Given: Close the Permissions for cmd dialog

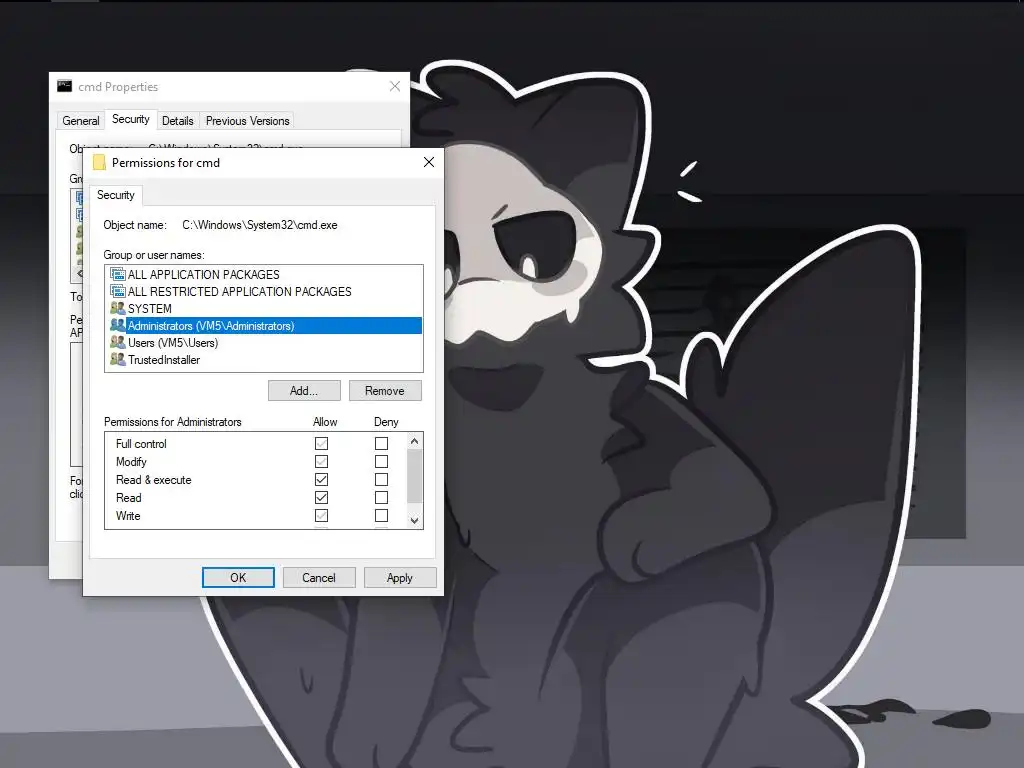Looking at the screenshot, I should (429, 162).
